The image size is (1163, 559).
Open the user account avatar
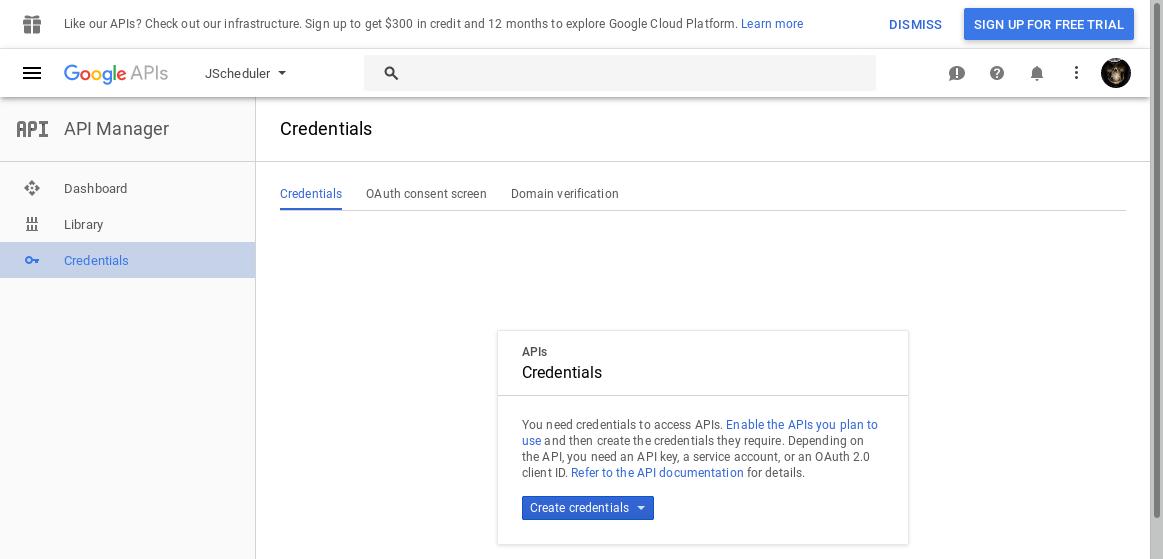click(1116, 73)
